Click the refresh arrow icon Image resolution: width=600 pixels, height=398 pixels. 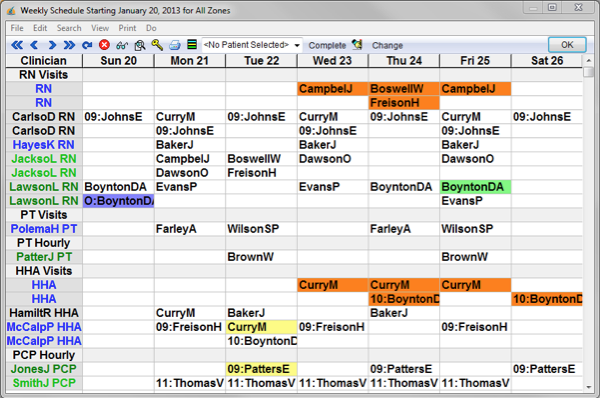tap(87, 45)
